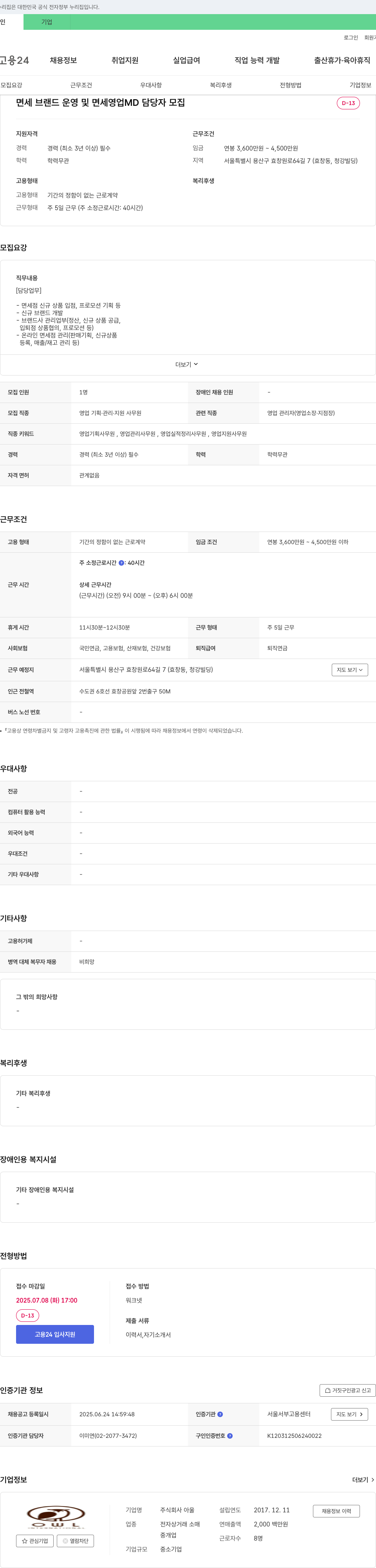The width and height of the screenshot is (376, 1568).
Task: Click 퇴직연금 retirement benefit value
Action: click(x=277, y=648)
